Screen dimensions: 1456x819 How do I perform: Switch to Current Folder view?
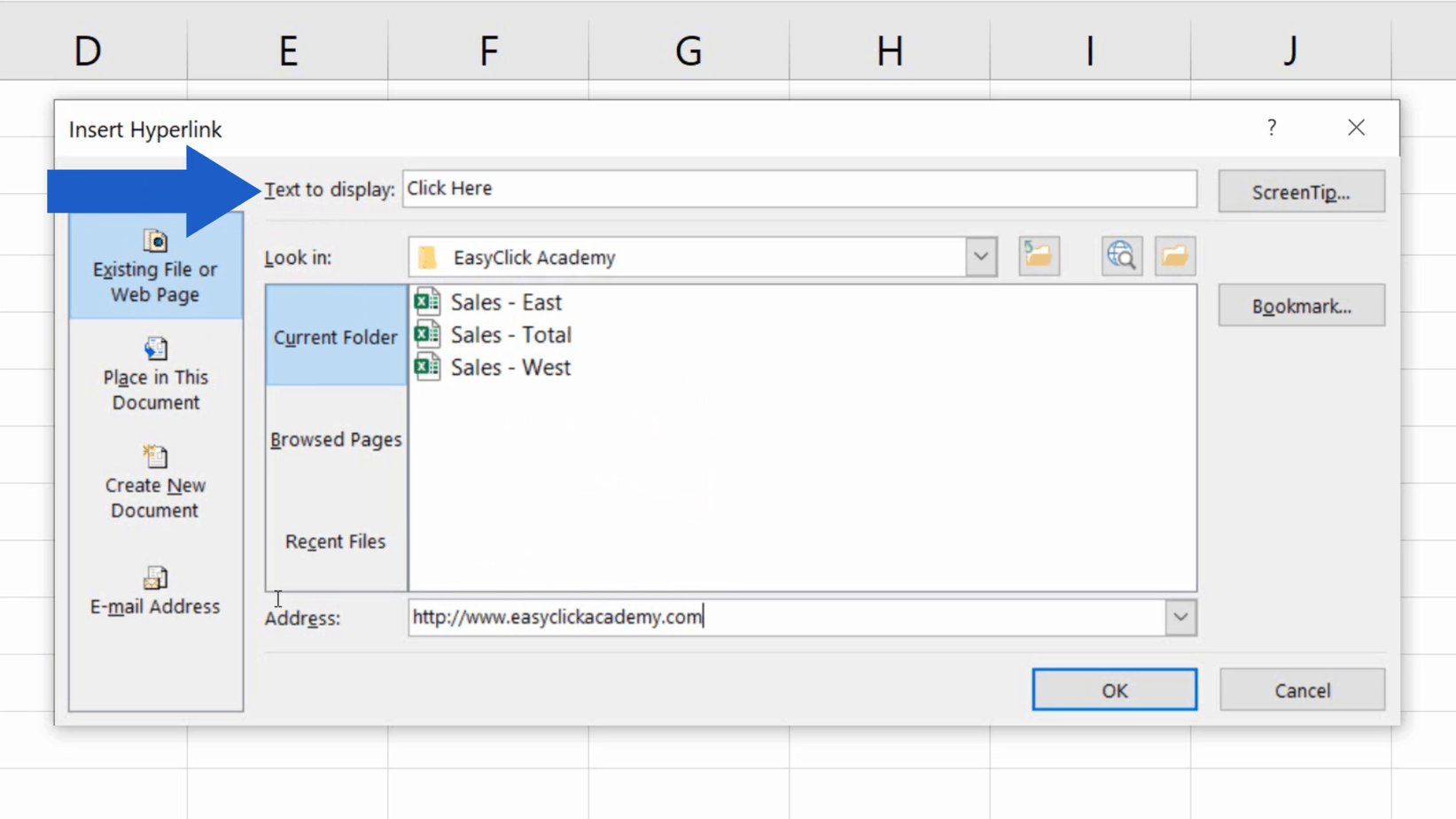[335, 337]
